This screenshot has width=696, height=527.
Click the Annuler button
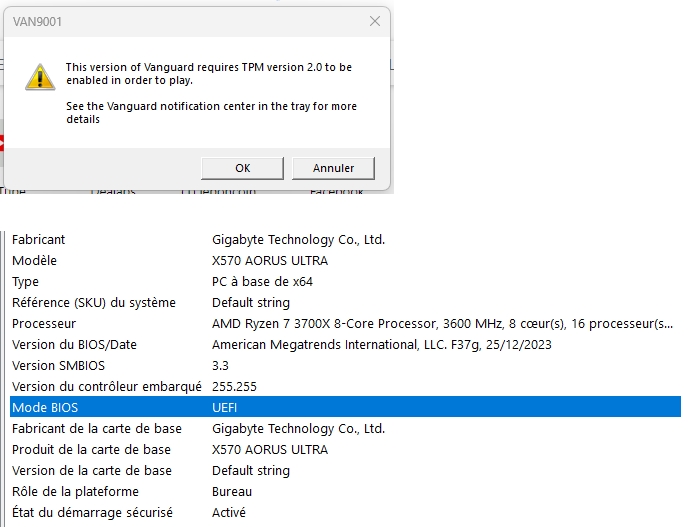point(333,168)
